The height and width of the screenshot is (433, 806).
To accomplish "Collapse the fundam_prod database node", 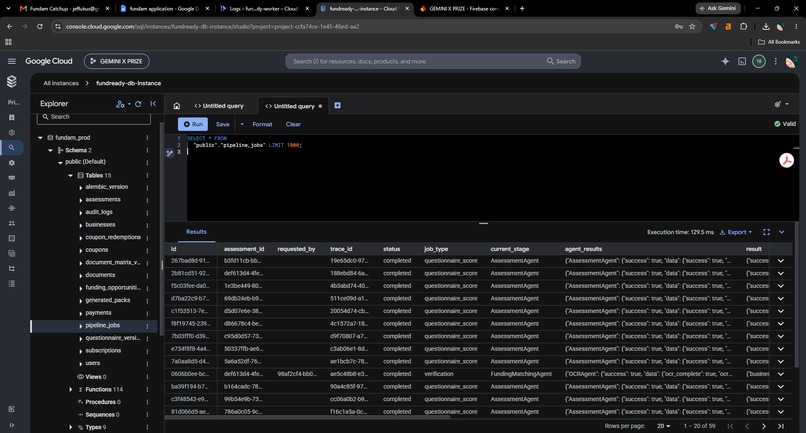I will 40,138.
